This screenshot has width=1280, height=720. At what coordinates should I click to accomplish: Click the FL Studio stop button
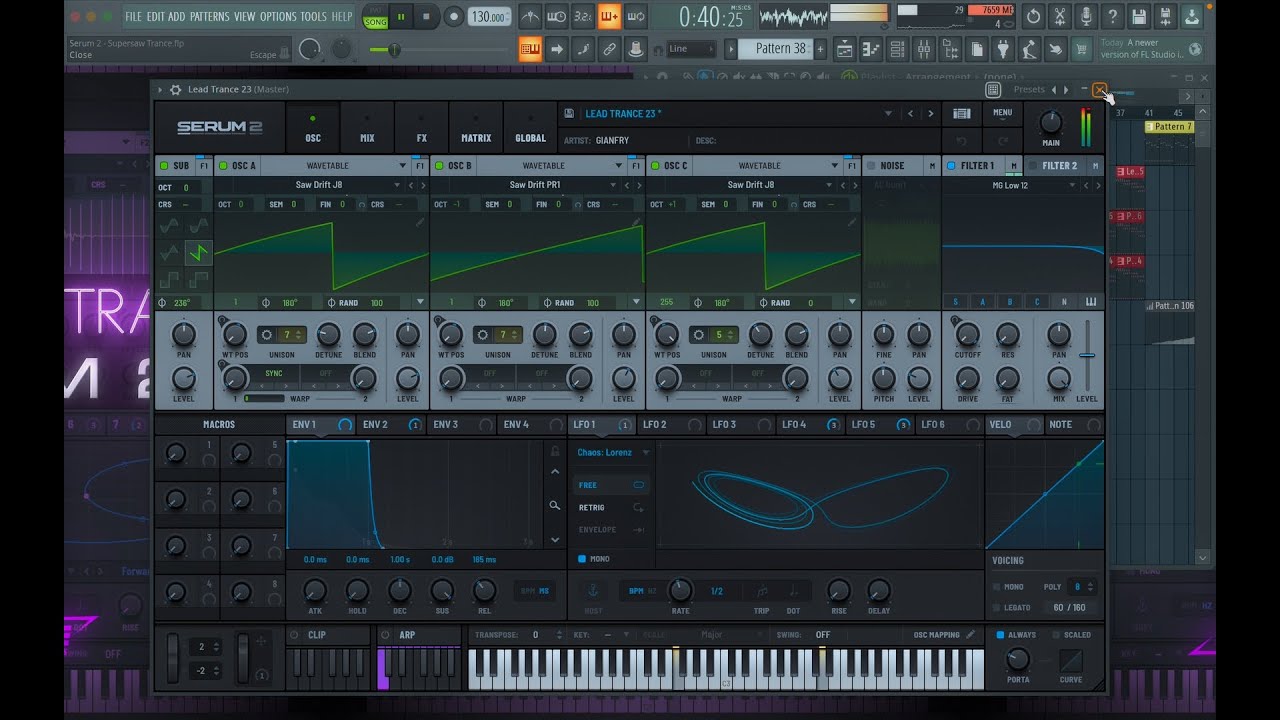pyautogui.click(x=426, y=17)
